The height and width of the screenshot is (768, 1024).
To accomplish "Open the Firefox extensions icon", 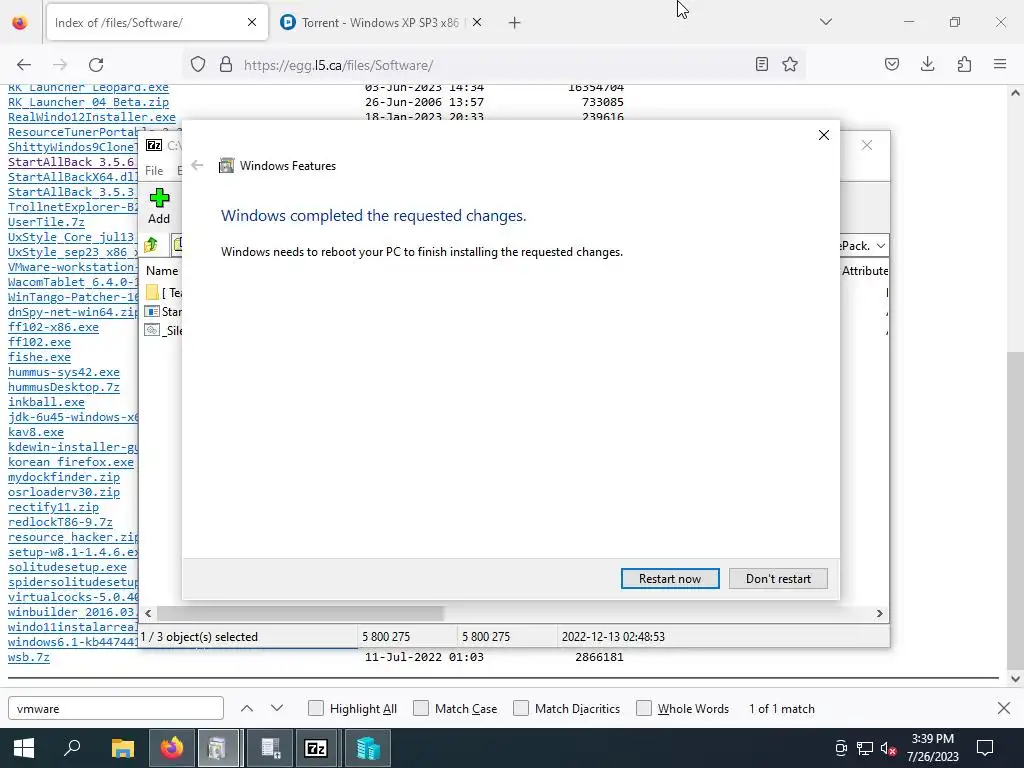I will point(964,64).
